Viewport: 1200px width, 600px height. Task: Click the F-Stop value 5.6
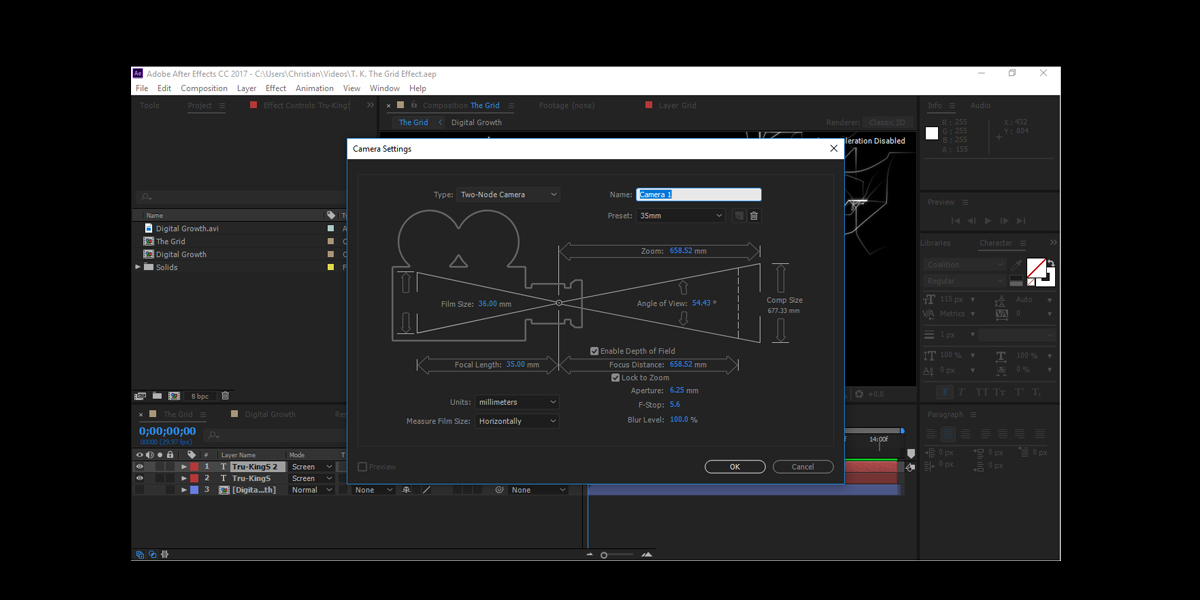point(675,405)
